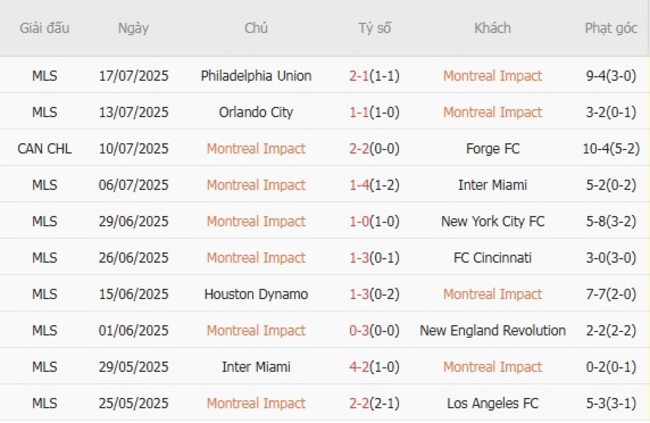Click the 7-7(2-0) corner kicks value
Viewport: 650px width, 423px height.
[611, 294]
